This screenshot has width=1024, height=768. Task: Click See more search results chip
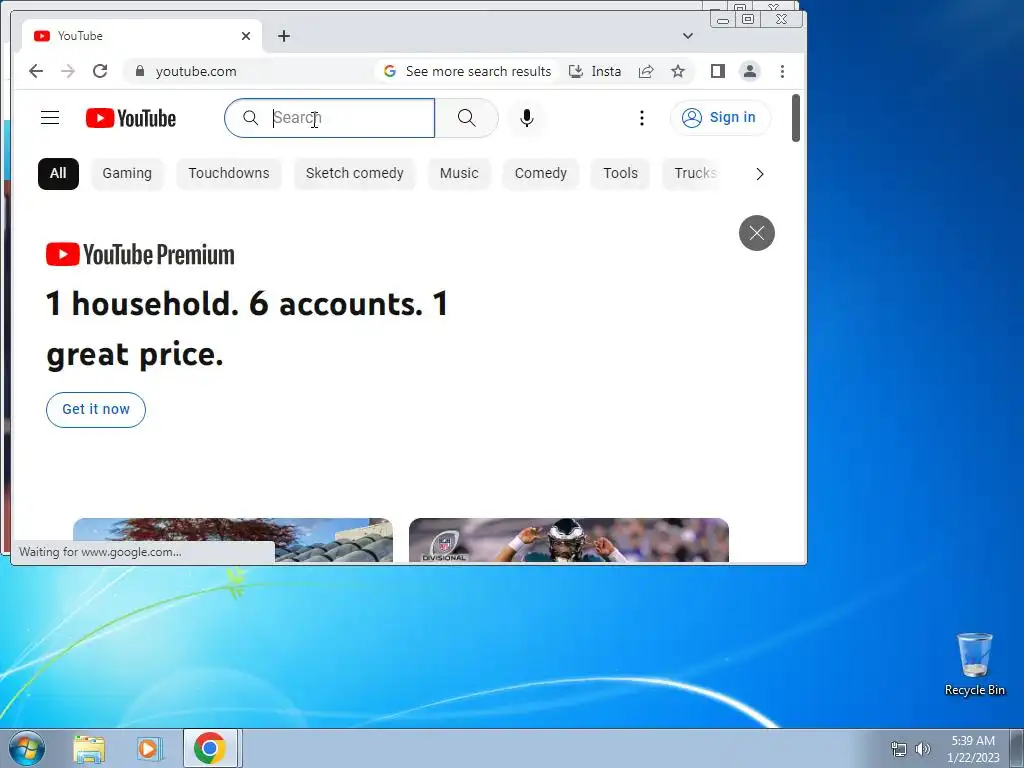point(468,71)
